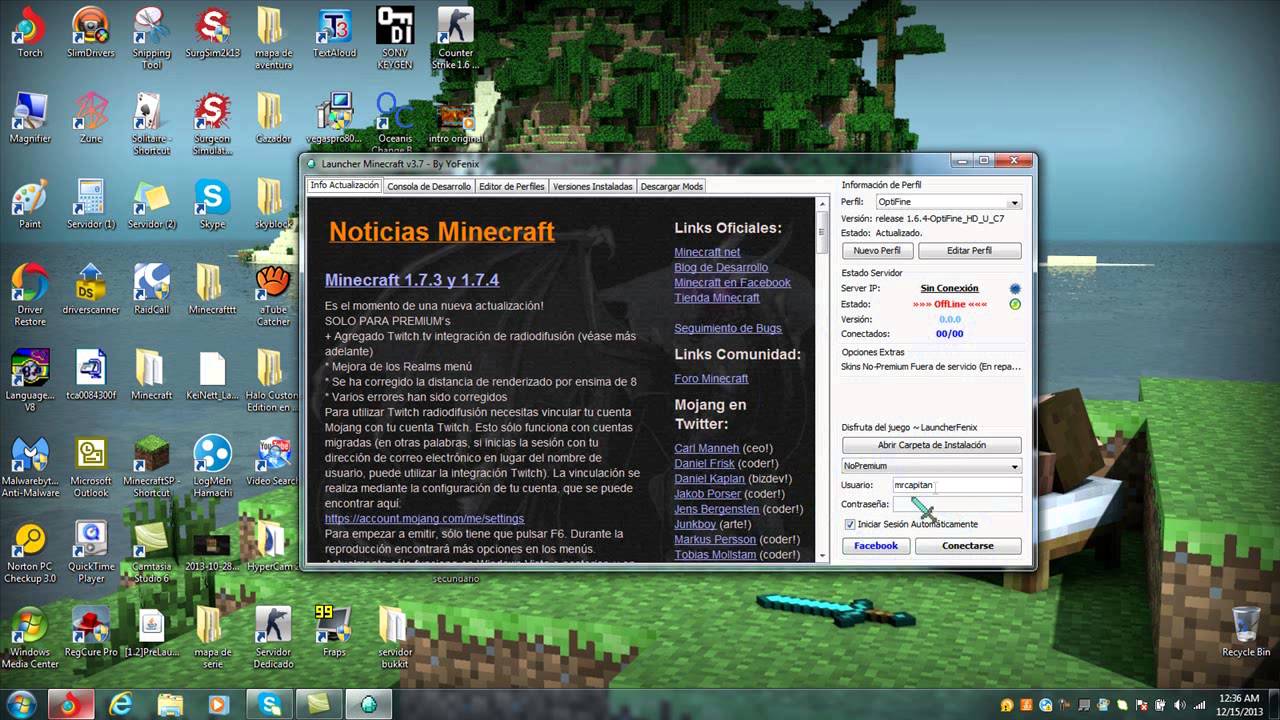Open the SurgSim2k13 desktop icon

[212, 32]
